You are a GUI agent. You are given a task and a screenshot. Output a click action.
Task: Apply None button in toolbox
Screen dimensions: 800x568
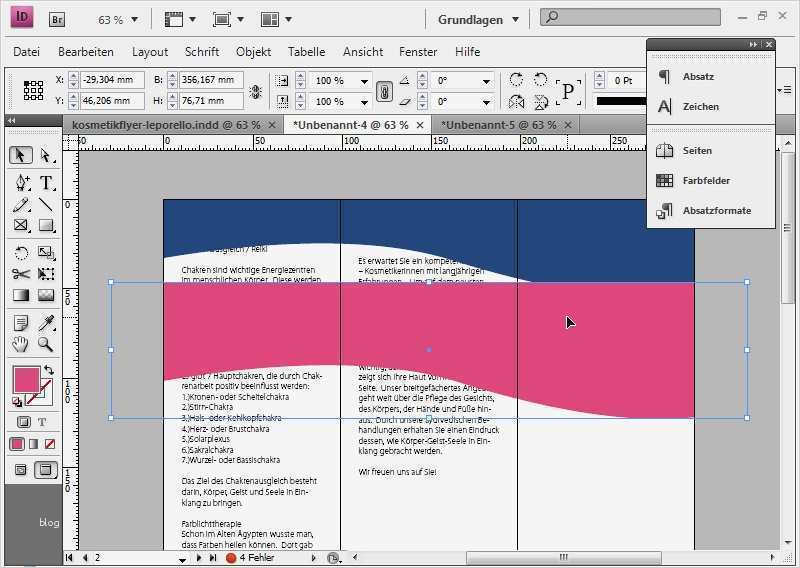point(49,444)
